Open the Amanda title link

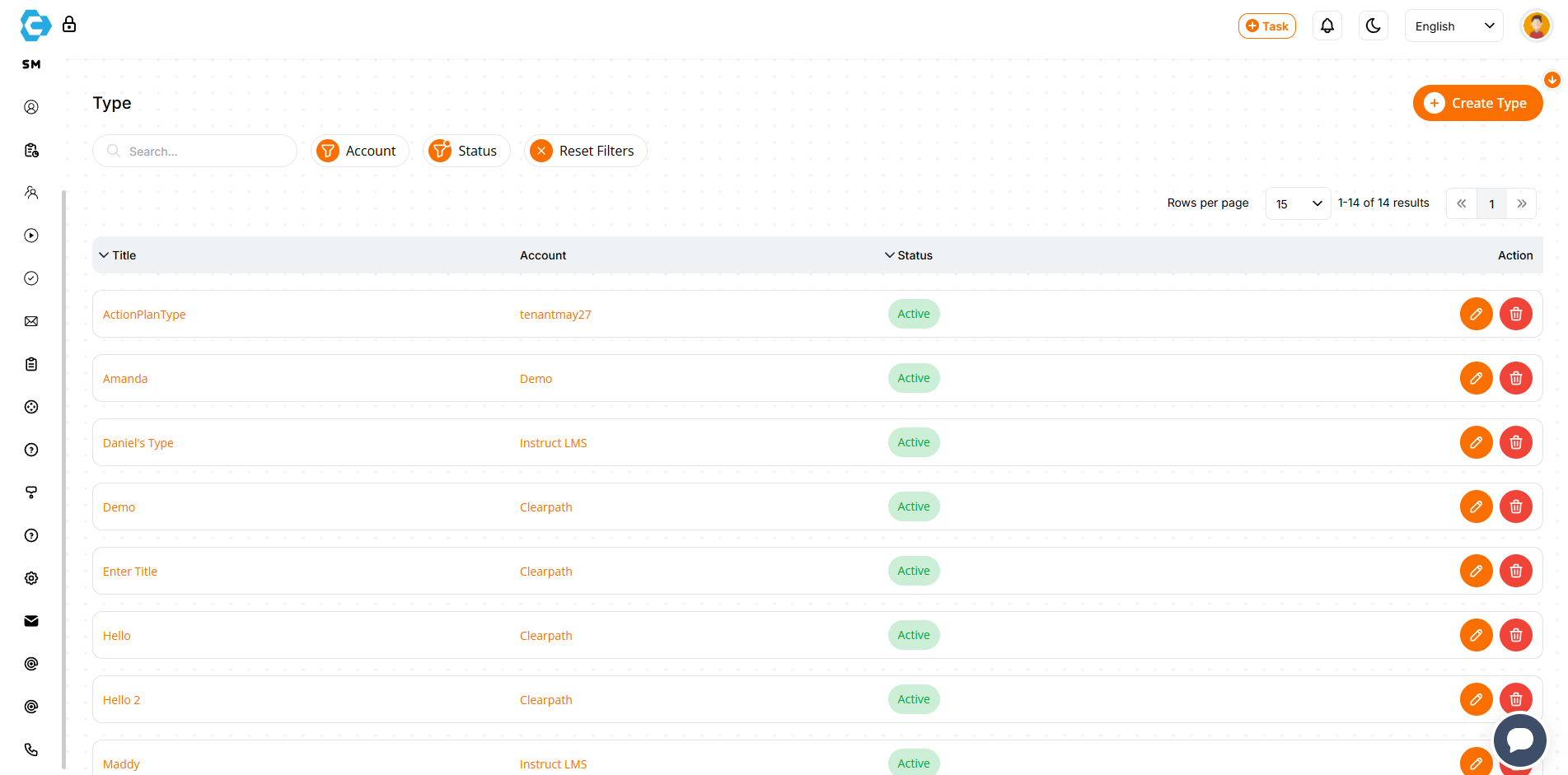(x=125, y=379)
